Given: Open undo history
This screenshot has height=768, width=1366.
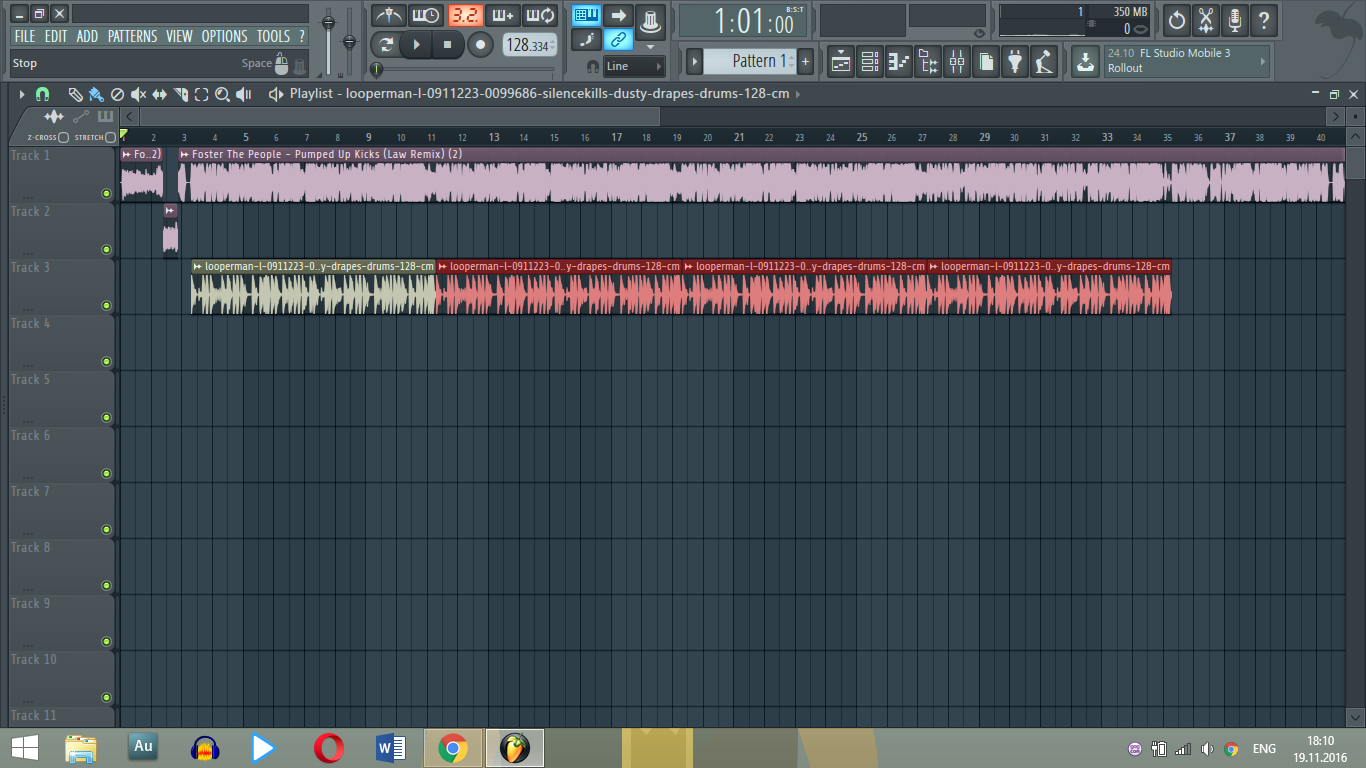Looking at the screenshot, I should [1177, 19].
